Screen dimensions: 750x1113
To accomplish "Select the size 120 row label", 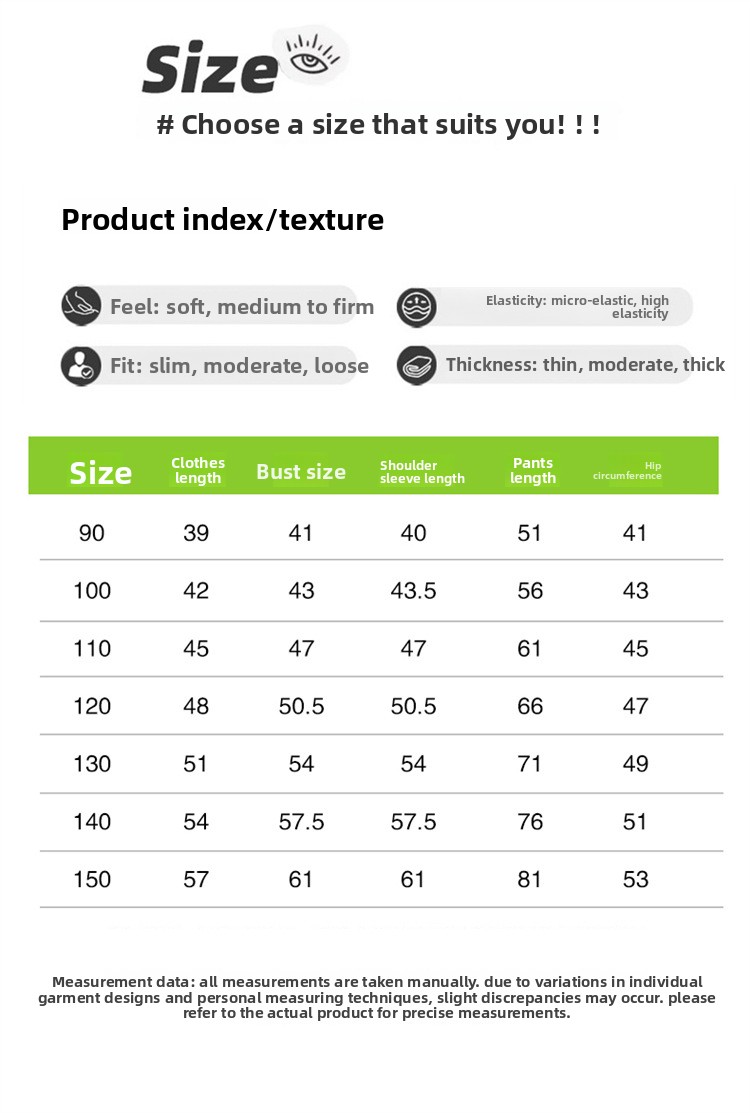I will pos(92,706).
